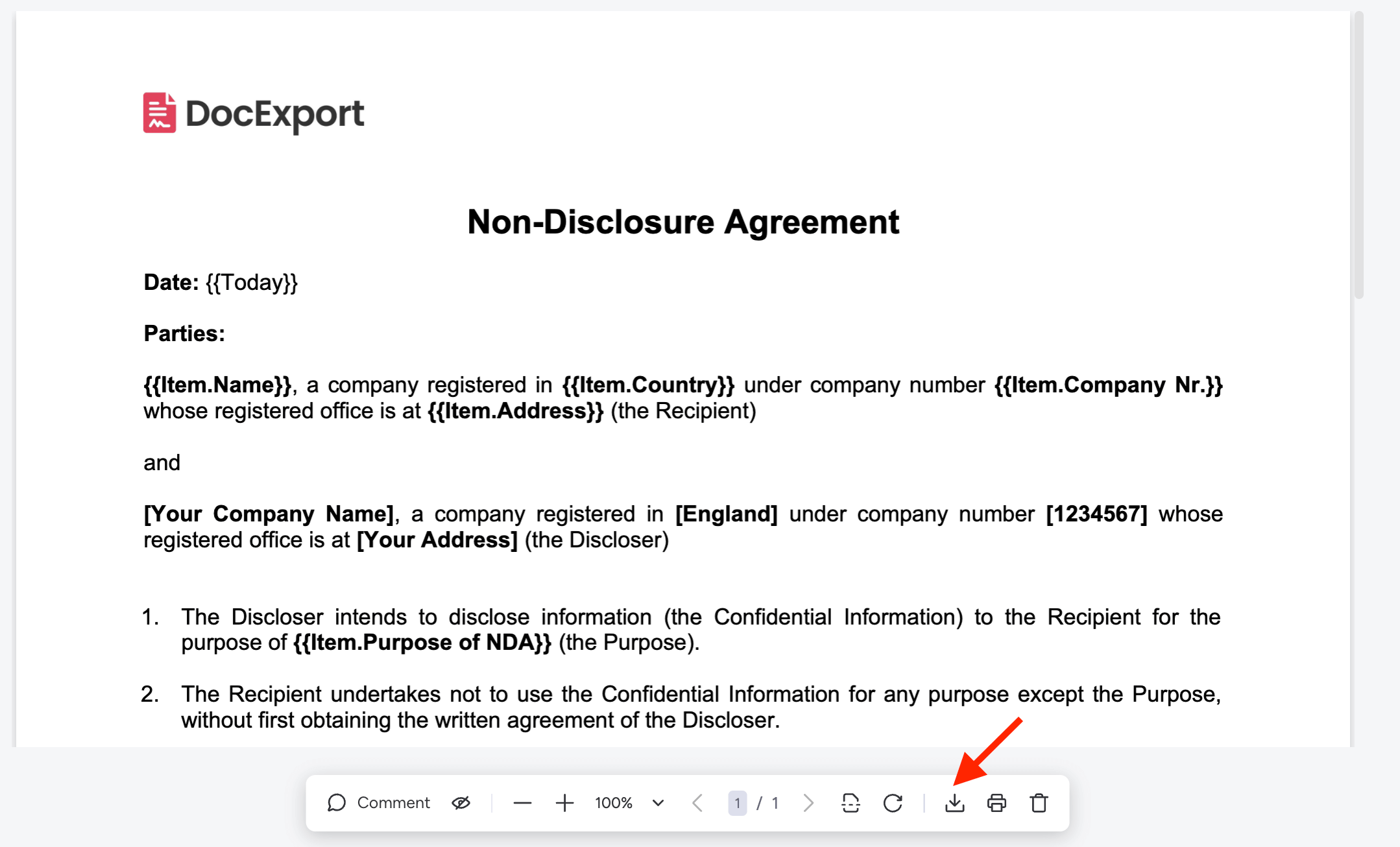Screen dimensions: 1400x847
Task: Click the [Your Address] text
Action: click(437, 540)
